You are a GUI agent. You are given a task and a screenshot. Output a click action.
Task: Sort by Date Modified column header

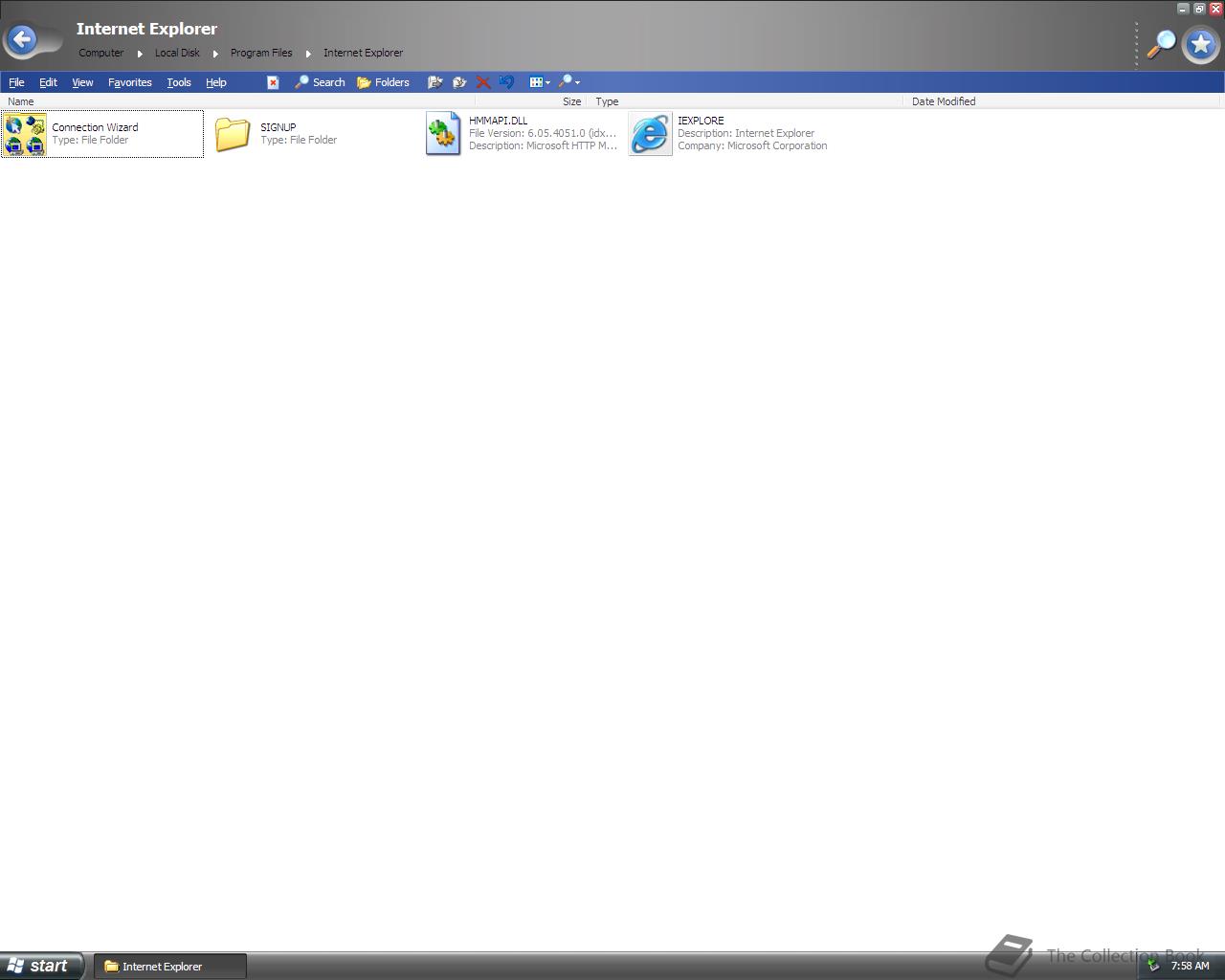tap(1062, 101)
